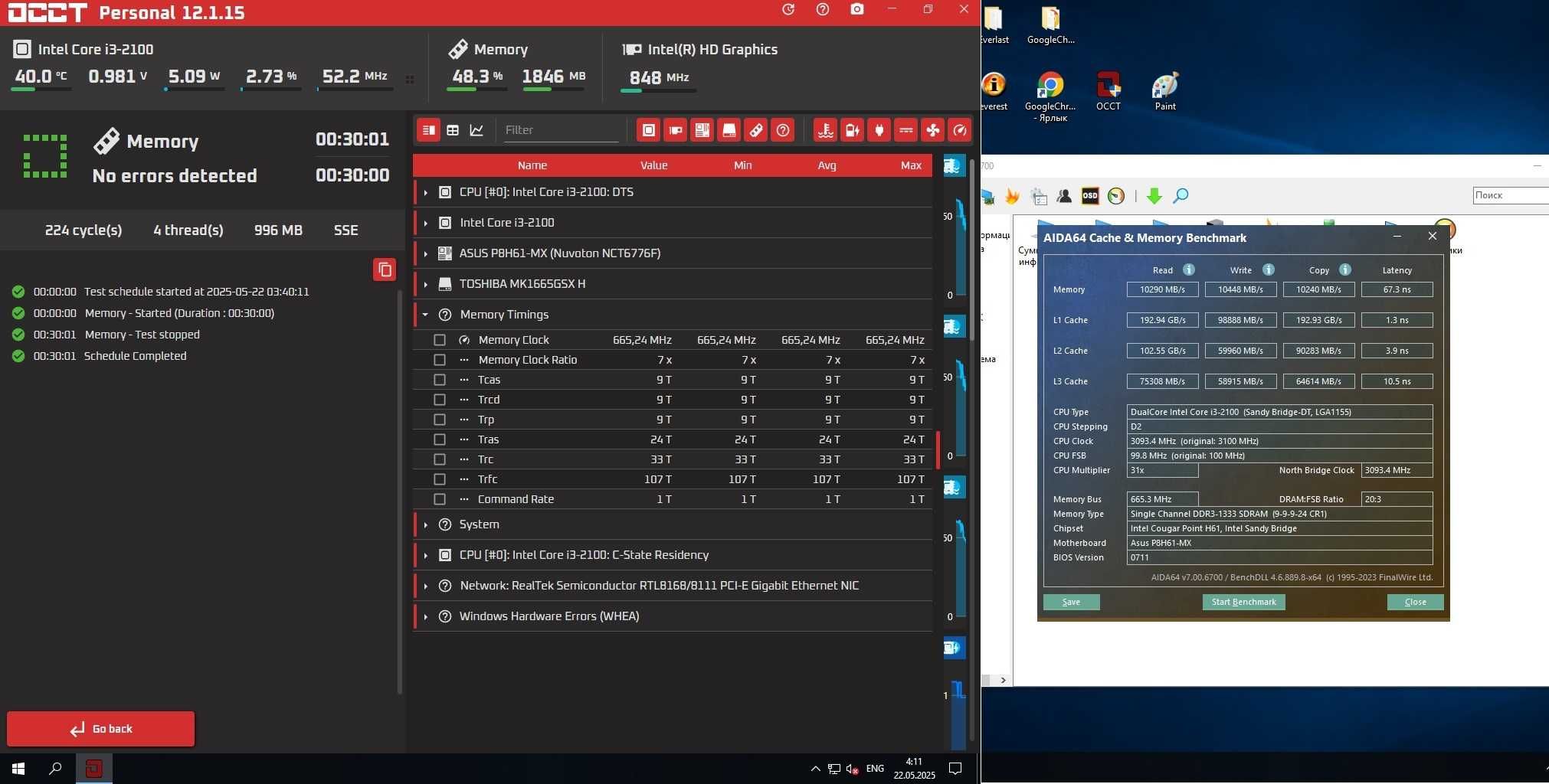Toggle gauge usage filter icon
This screenshot has width=1549, height=784.
coord(959,130)
